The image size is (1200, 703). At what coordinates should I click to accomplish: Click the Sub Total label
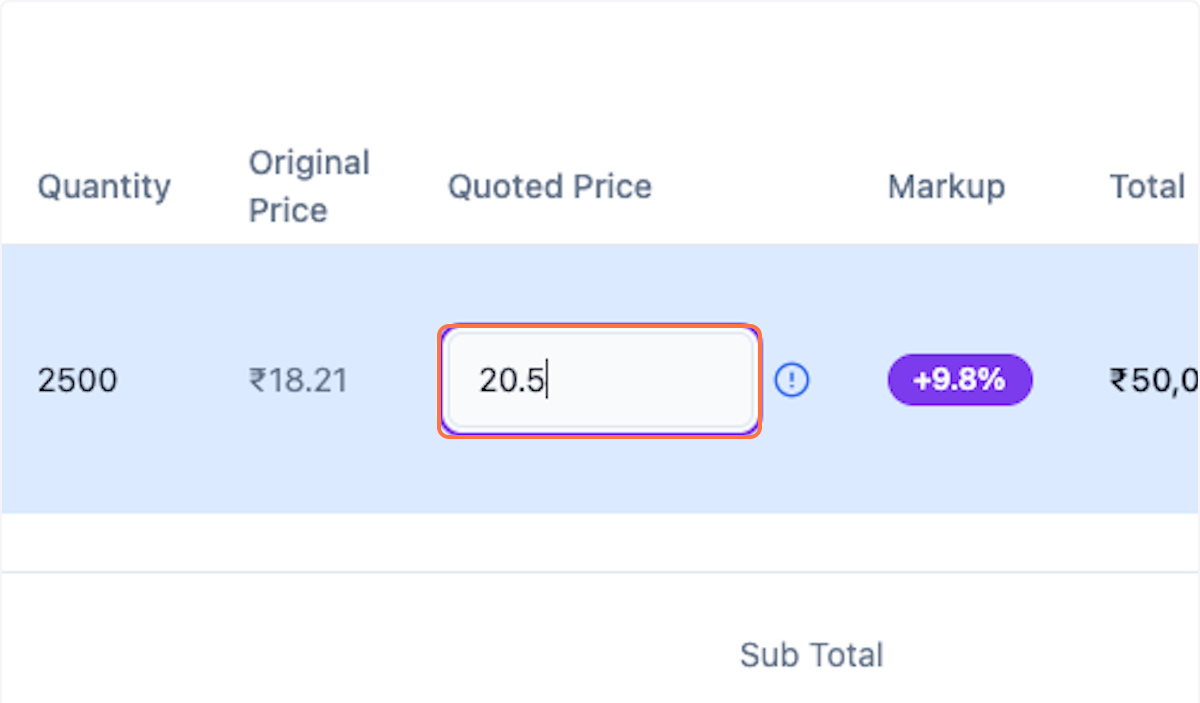pyautogui.click(x=811, y=655)
